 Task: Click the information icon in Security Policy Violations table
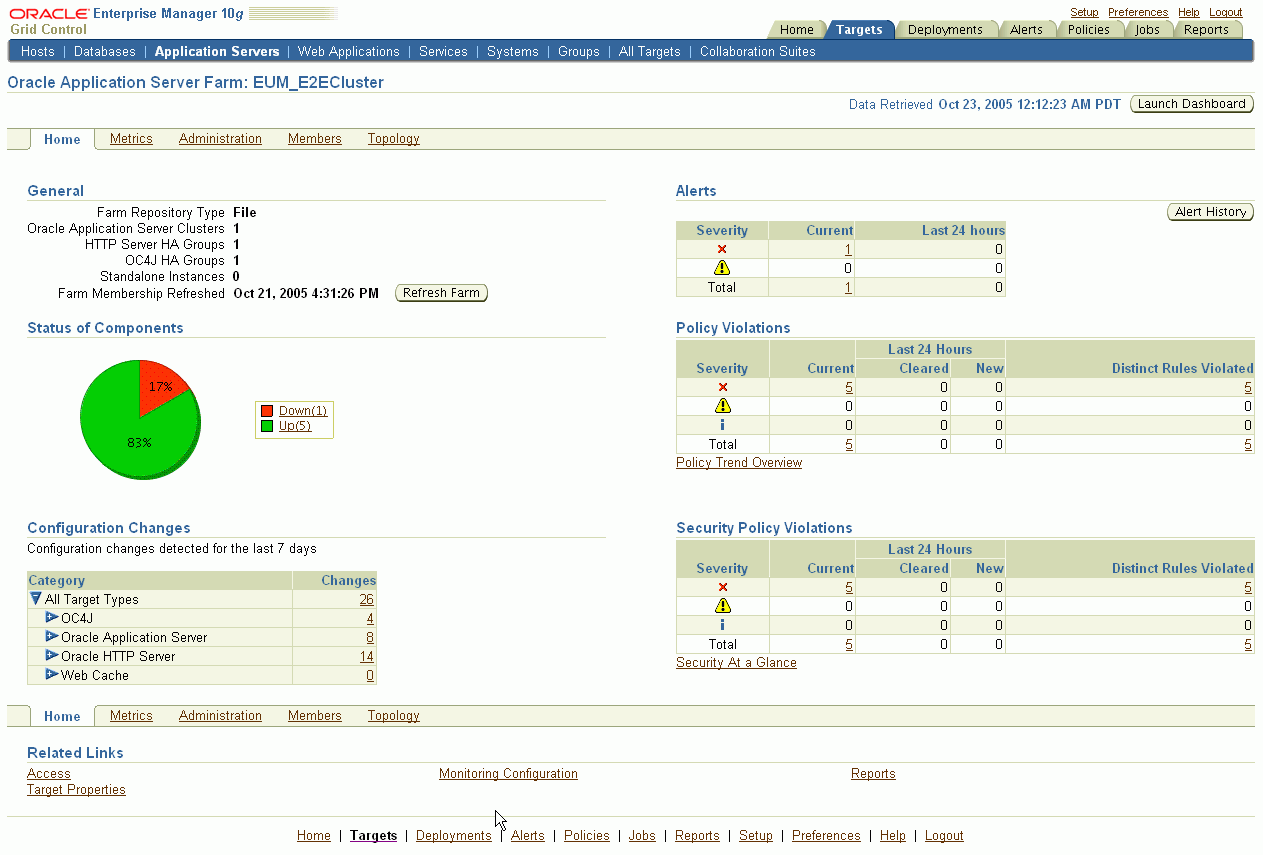722,625
